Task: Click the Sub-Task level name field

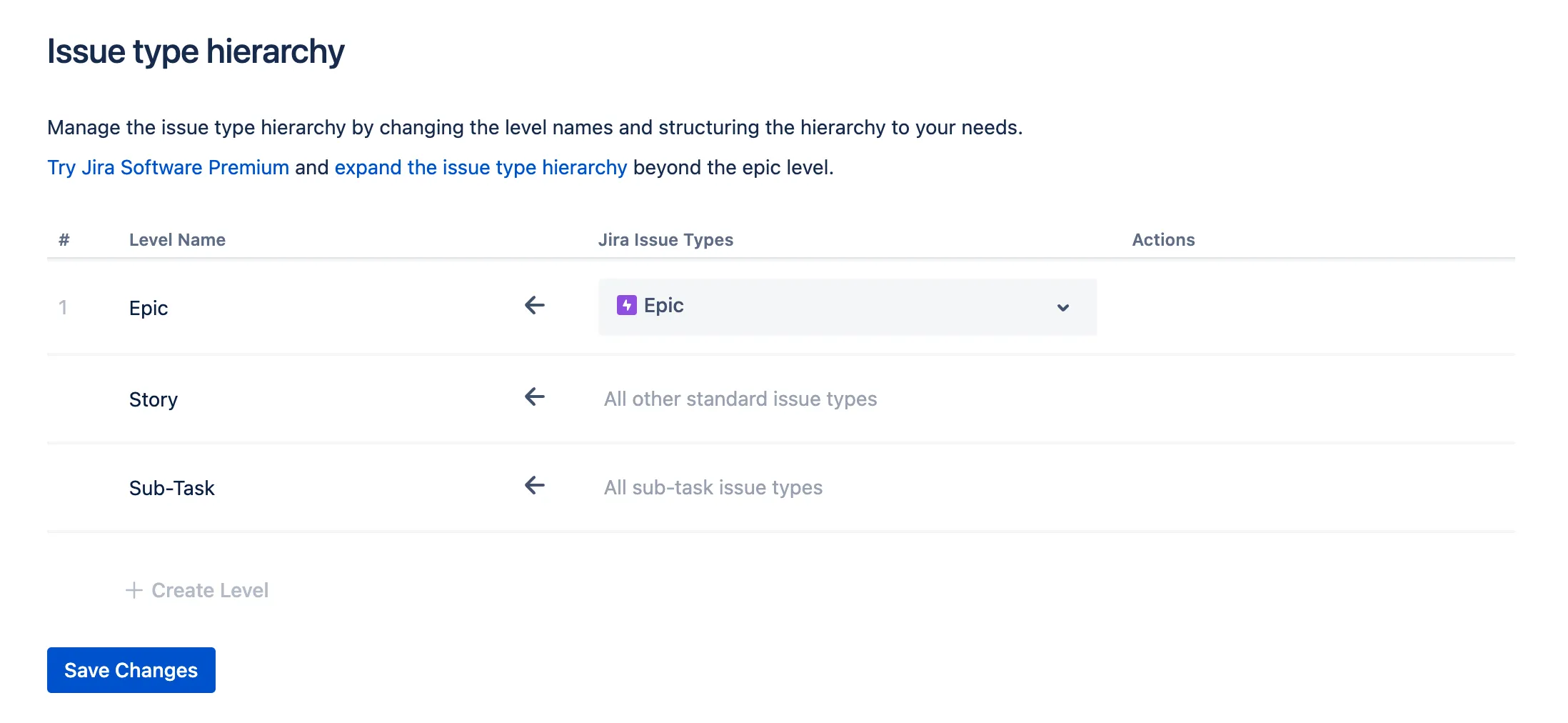Action: point(171,488)
